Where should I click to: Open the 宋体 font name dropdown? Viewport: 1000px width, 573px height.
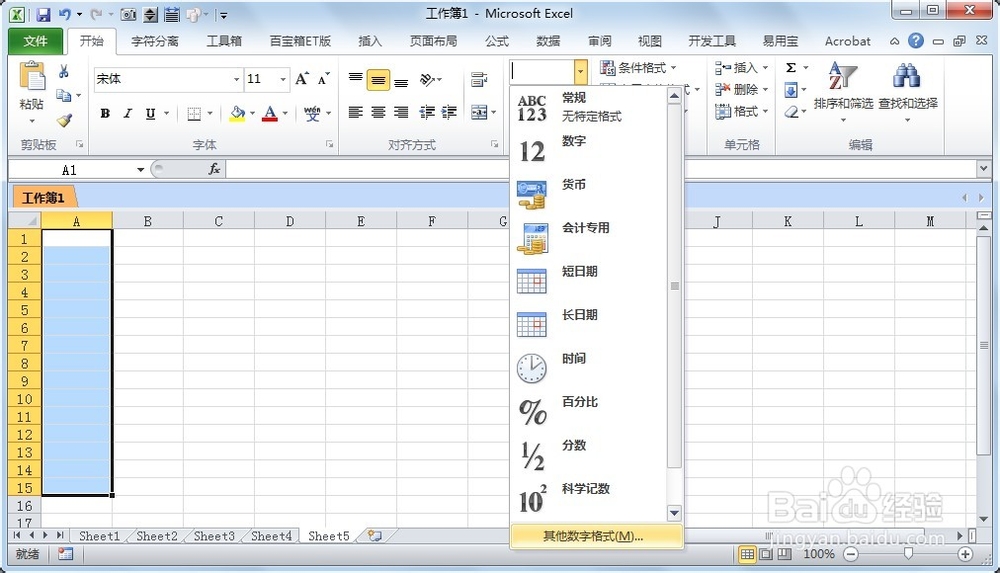pos(236,79)
